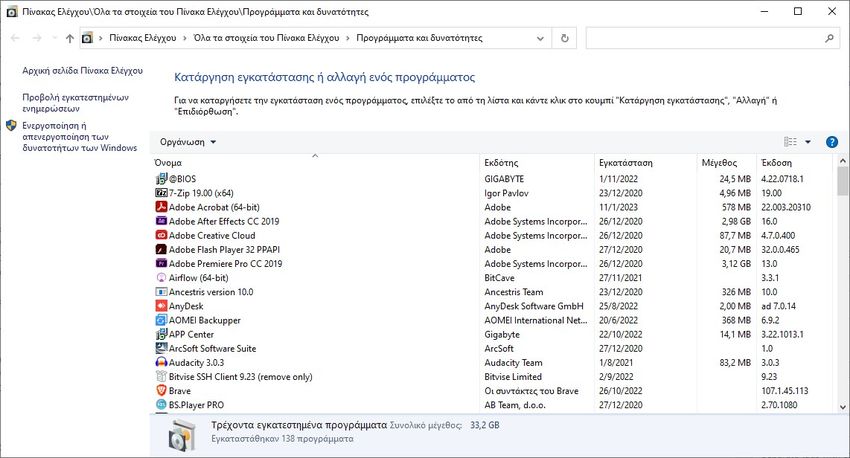850x458 pixels.
Task: Click the Προγράμματα και δυνατότητες breadcrumb
Action: point(419,38)
